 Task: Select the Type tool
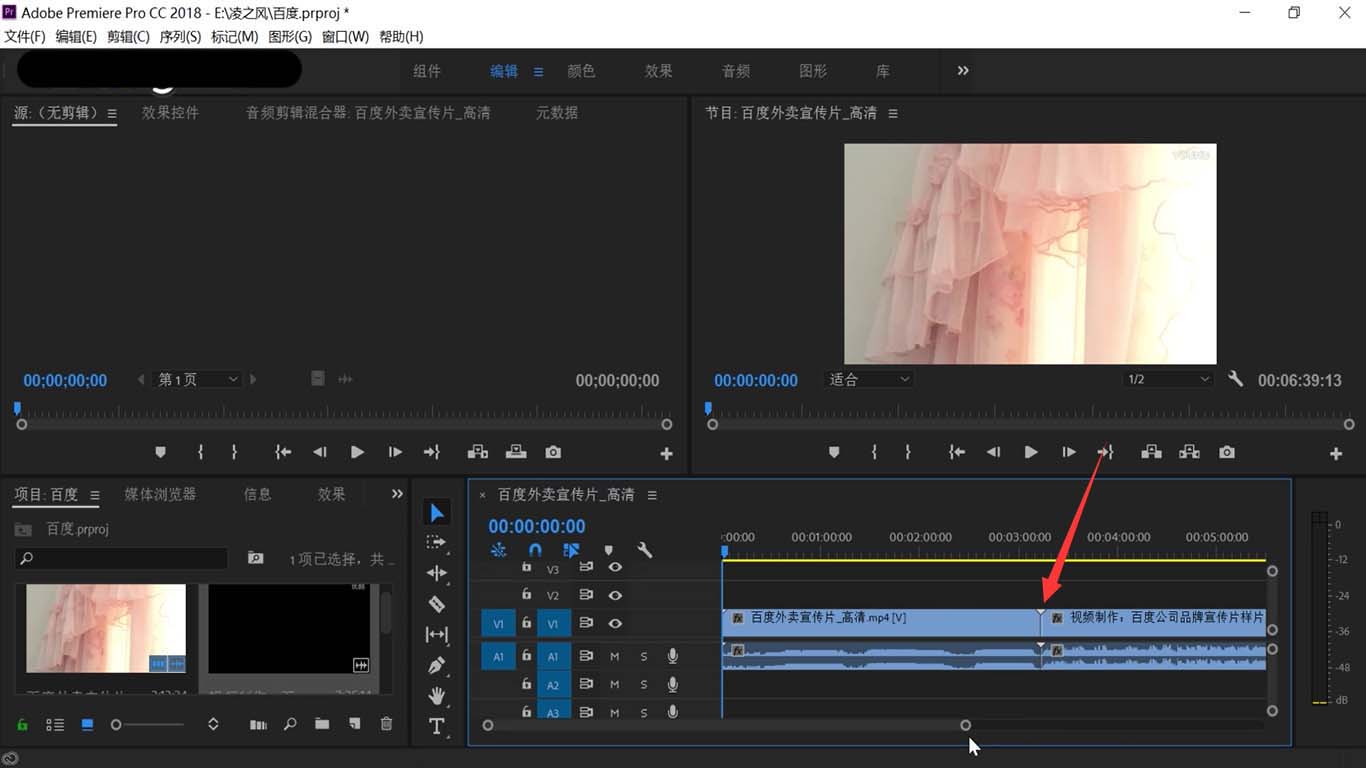[x=436, y=727]
